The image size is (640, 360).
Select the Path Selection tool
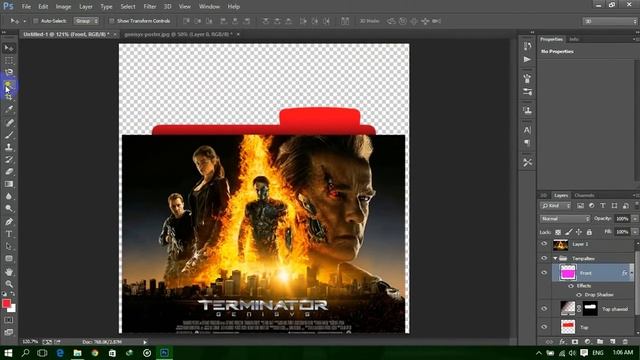9,247
